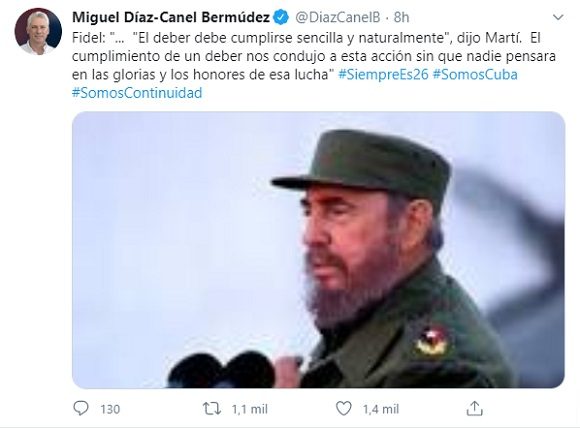Like the tweet with the heart icon
The image size is (580, 428).
[343, 408]
